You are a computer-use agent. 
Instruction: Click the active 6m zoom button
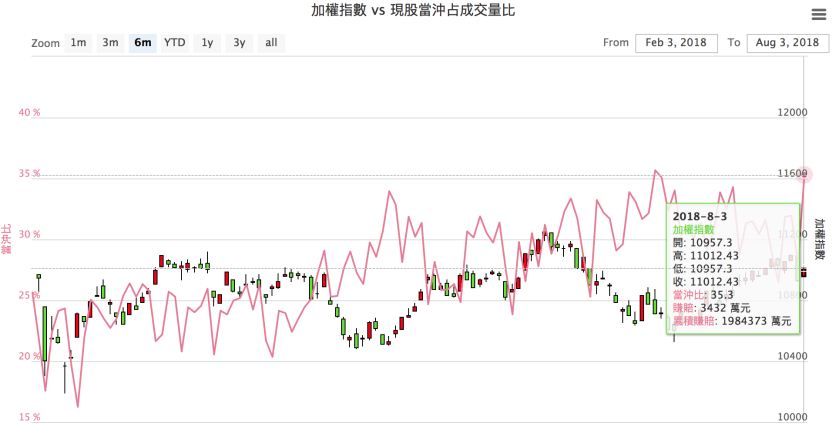tap(143, 43)
